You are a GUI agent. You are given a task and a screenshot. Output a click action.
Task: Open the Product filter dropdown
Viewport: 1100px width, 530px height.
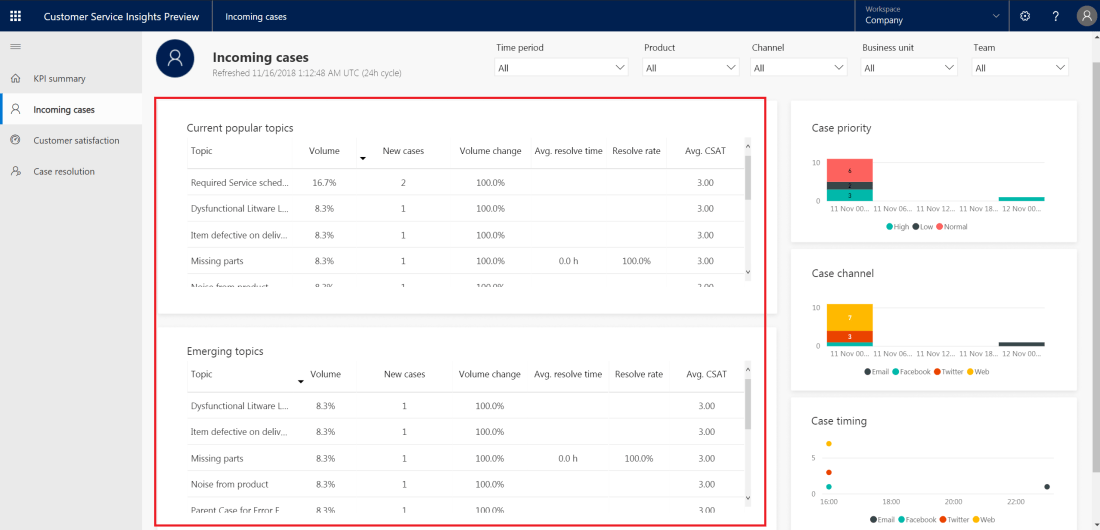[691, 68]
